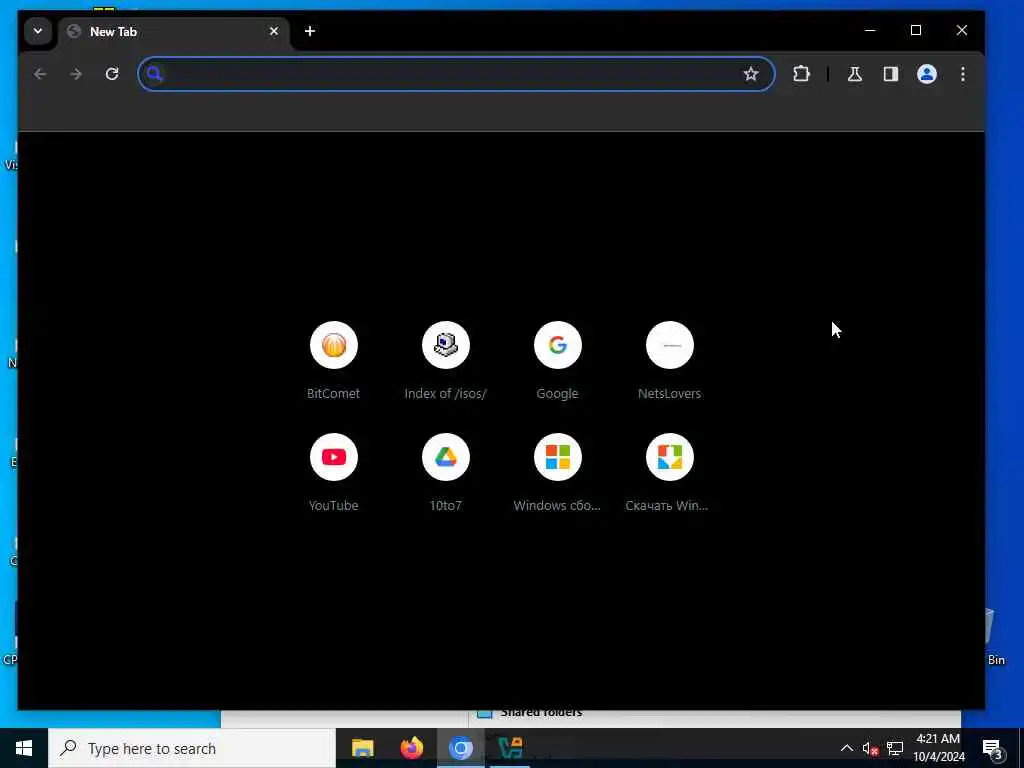Open the taskbar clock and date

938,748
